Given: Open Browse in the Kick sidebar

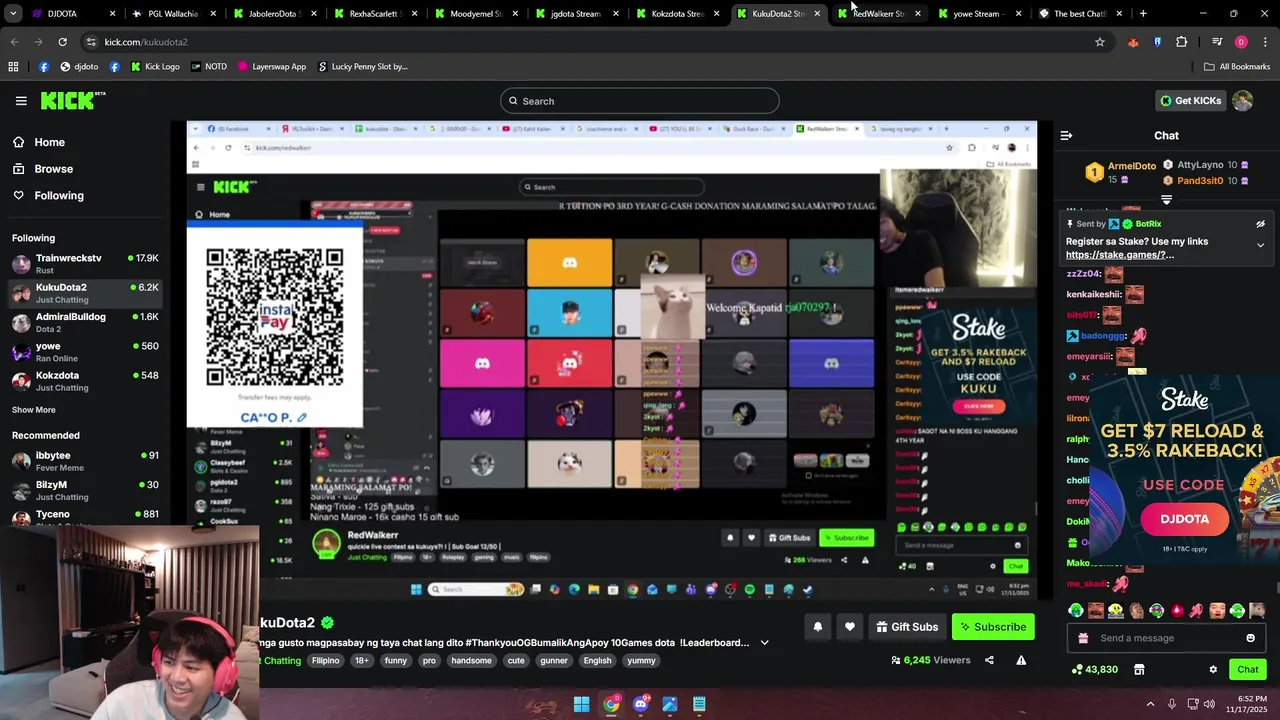Looking at the screenshot, I should tap(43, 169).
